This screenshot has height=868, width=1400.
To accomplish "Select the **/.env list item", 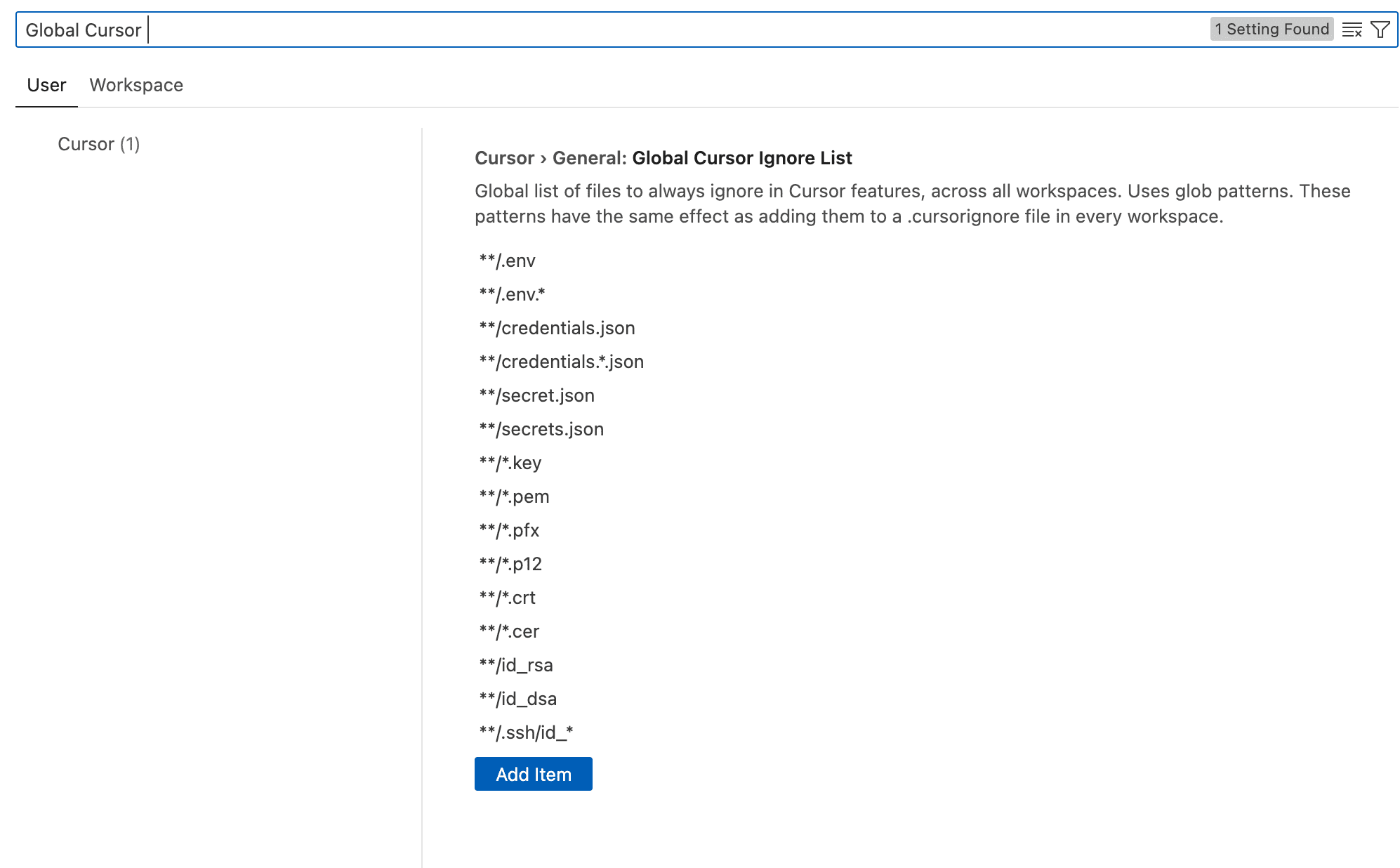I will pyautogui.click(x=507, y=261).
